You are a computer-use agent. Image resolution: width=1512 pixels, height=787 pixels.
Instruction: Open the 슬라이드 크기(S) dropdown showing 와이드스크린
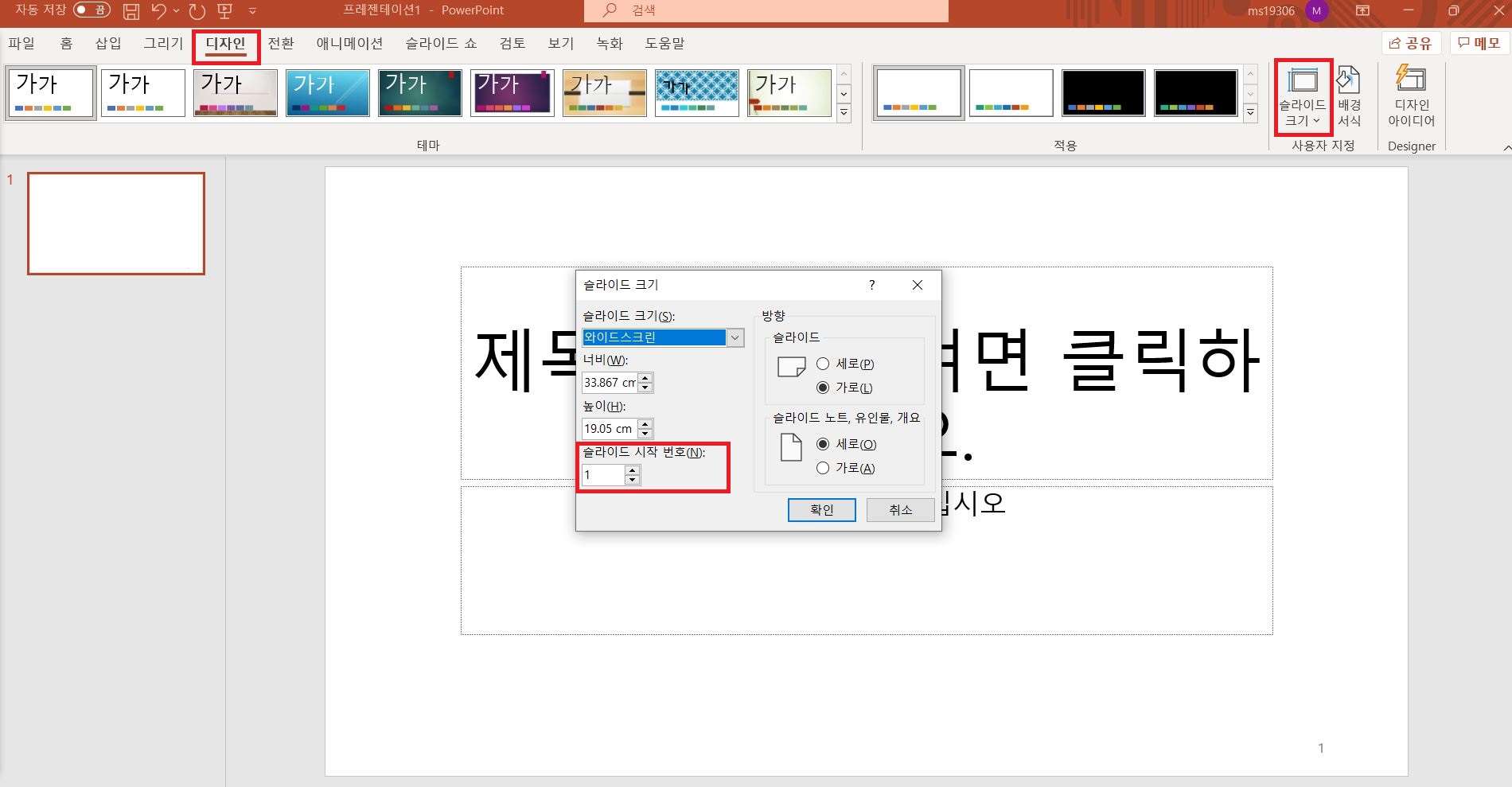734,337
